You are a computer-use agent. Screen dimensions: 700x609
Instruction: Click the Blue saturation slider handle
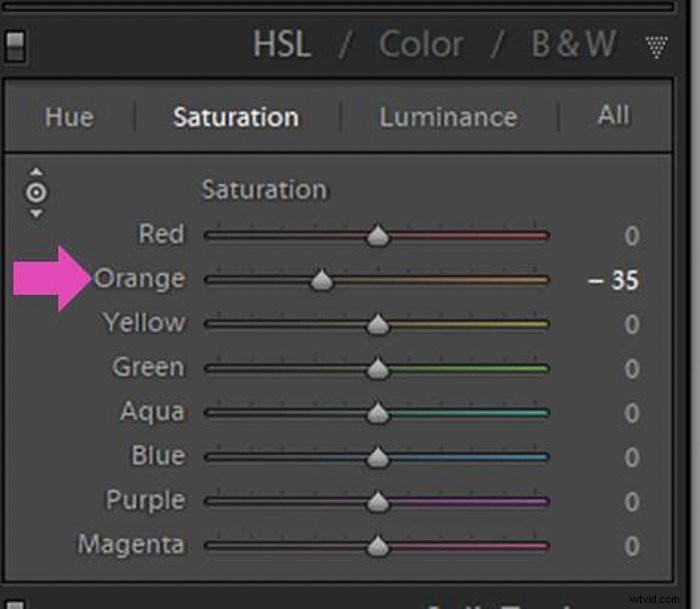[x=378, y=457]
